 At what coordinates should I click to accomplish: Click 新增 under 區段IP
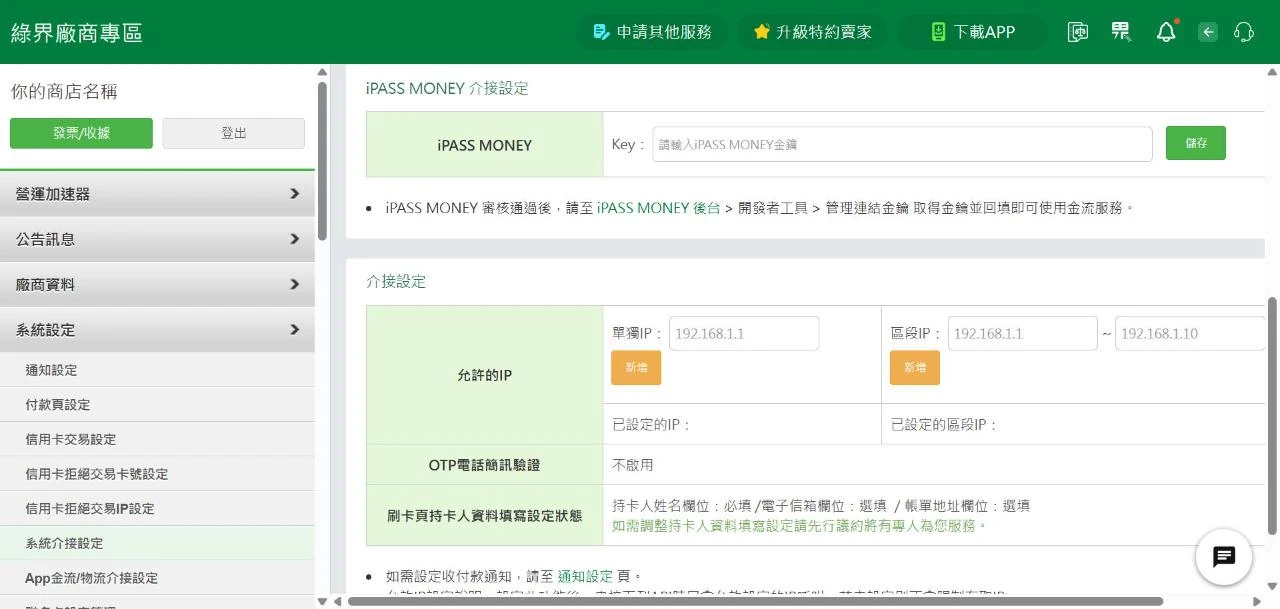pyautogui.click(x=915, y=368)
